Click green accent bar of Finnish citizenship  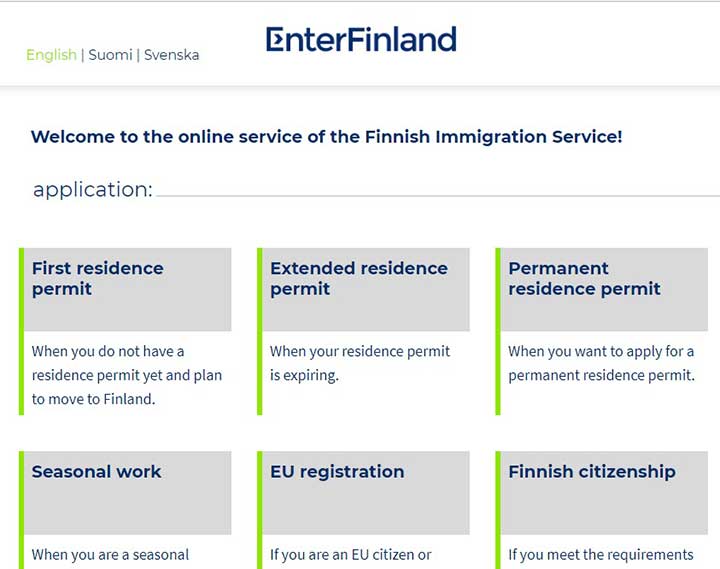(x=498, y=510)
